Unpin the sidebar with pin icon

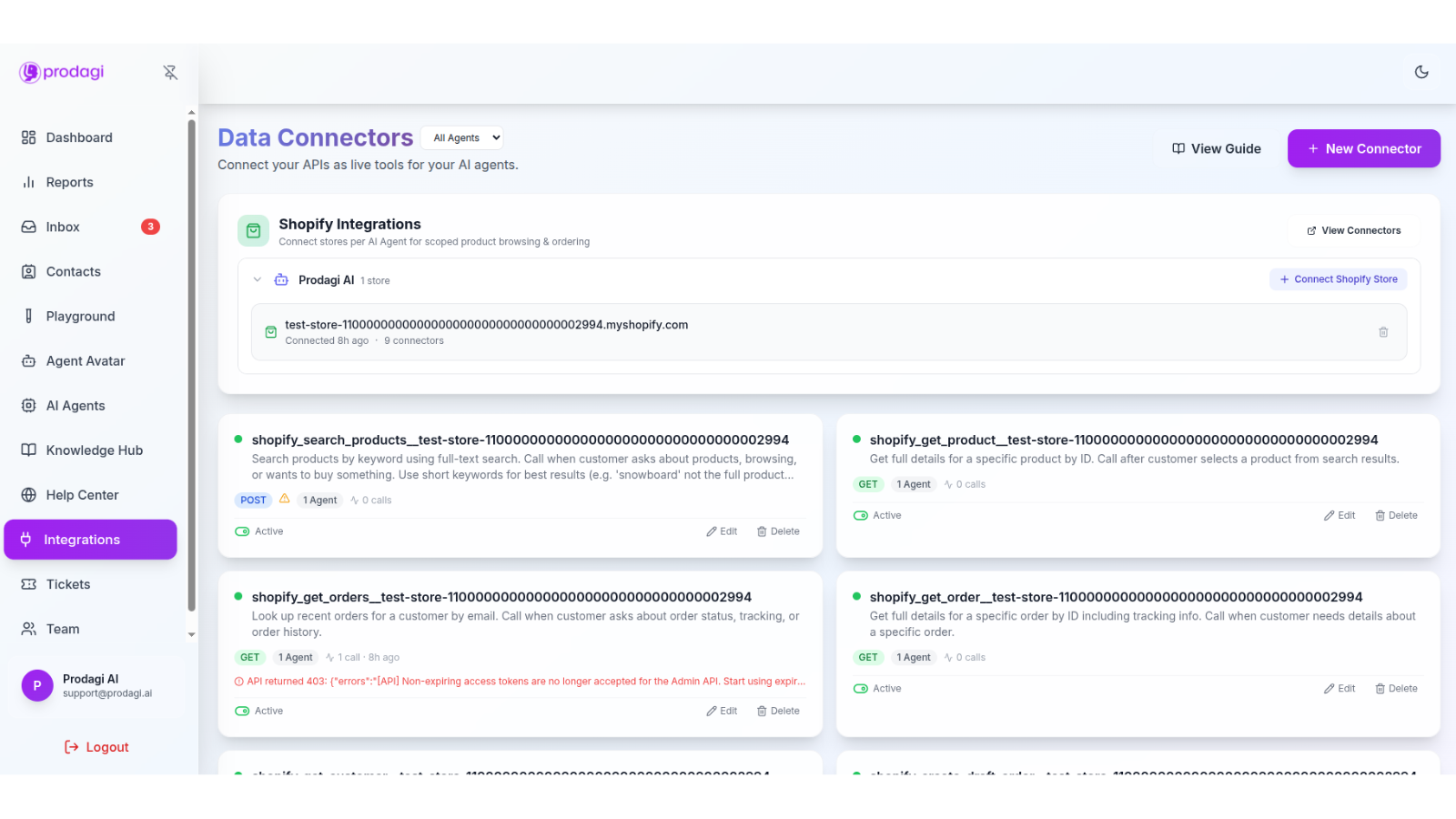click(x=170, y=73)
